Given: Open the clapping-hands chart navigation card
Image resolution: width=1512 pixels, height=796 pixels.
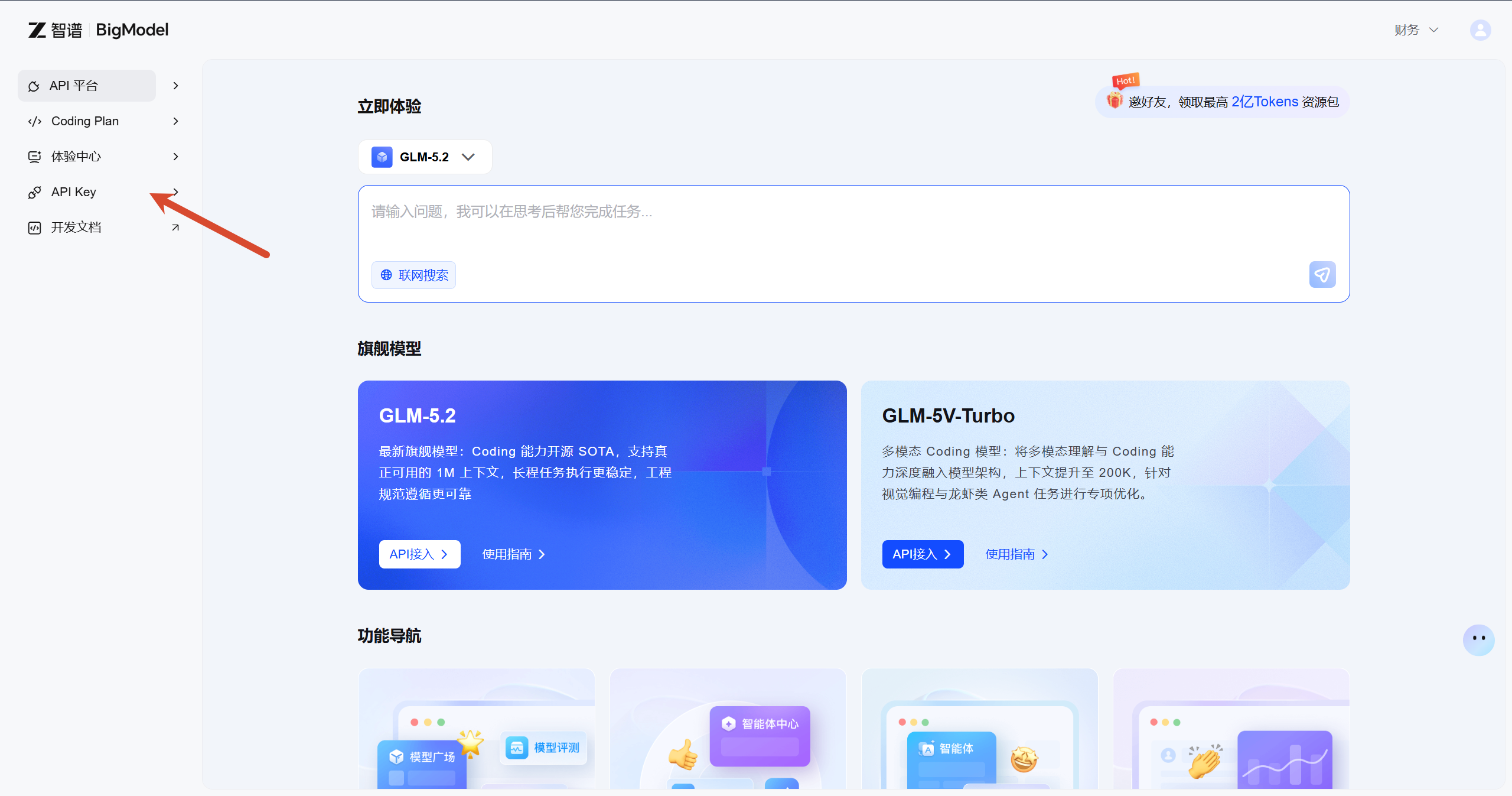Looking at the screenshot, I should 1231,729.
